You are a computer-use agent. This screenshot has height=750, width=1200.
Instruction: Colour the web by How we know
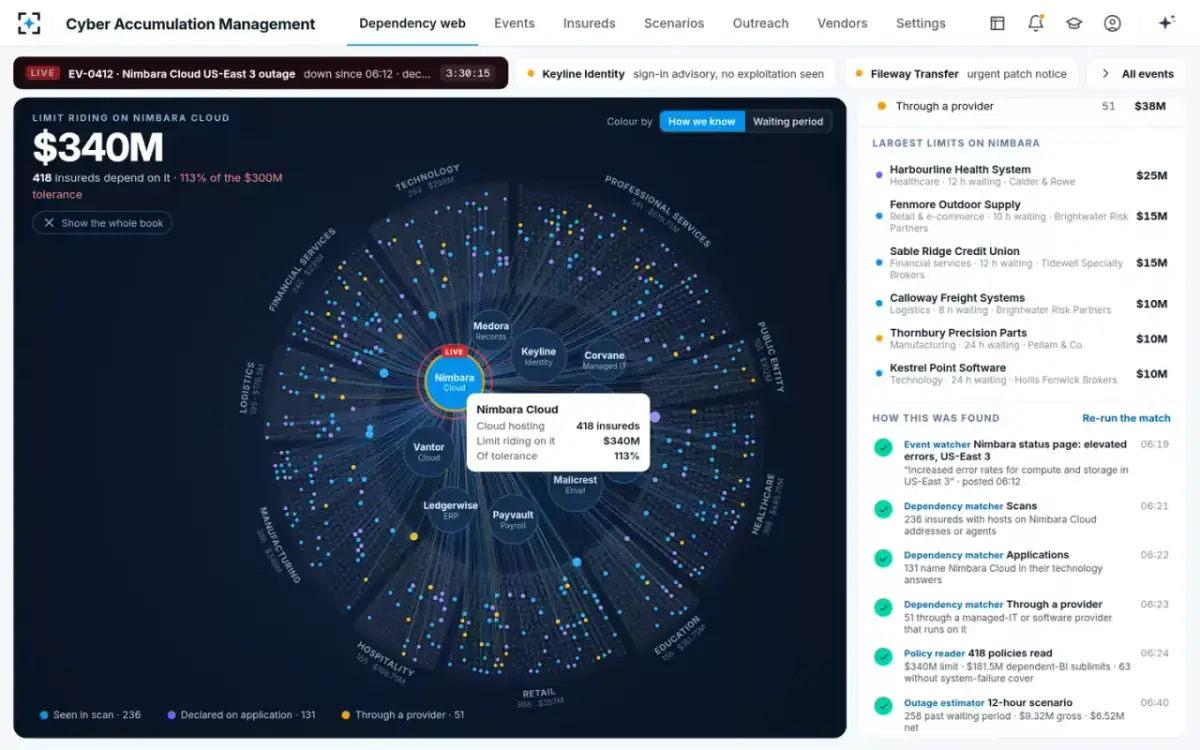[702, 121]
